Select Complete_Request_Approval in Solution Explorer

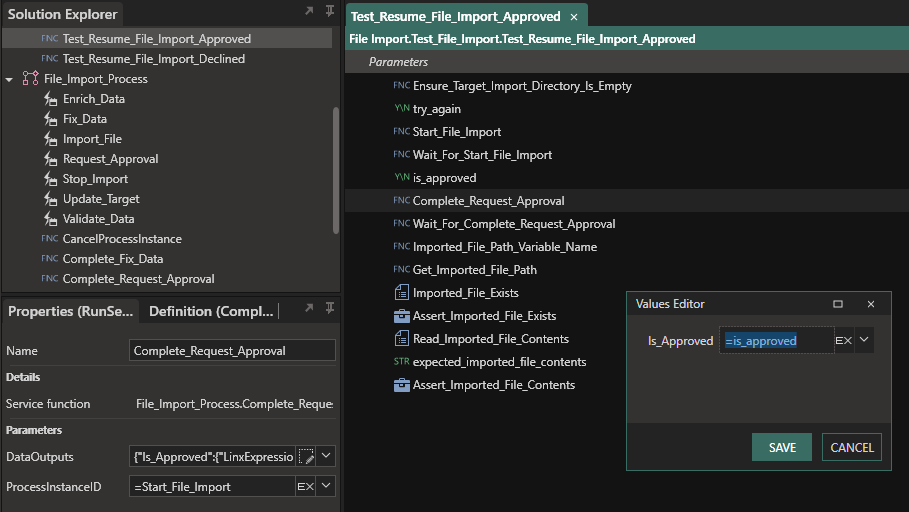click(x=138, y=279)
